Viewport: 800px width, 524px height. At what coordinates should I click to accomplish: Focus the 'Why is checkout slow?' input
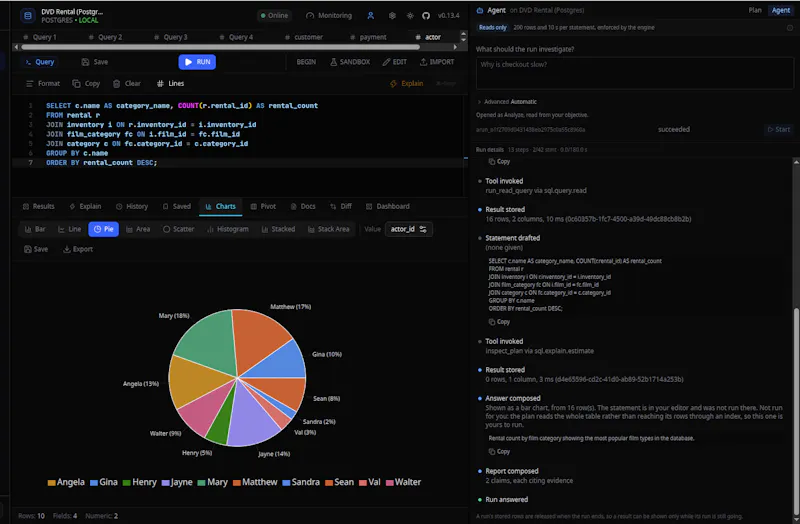(x=635, y=73)
